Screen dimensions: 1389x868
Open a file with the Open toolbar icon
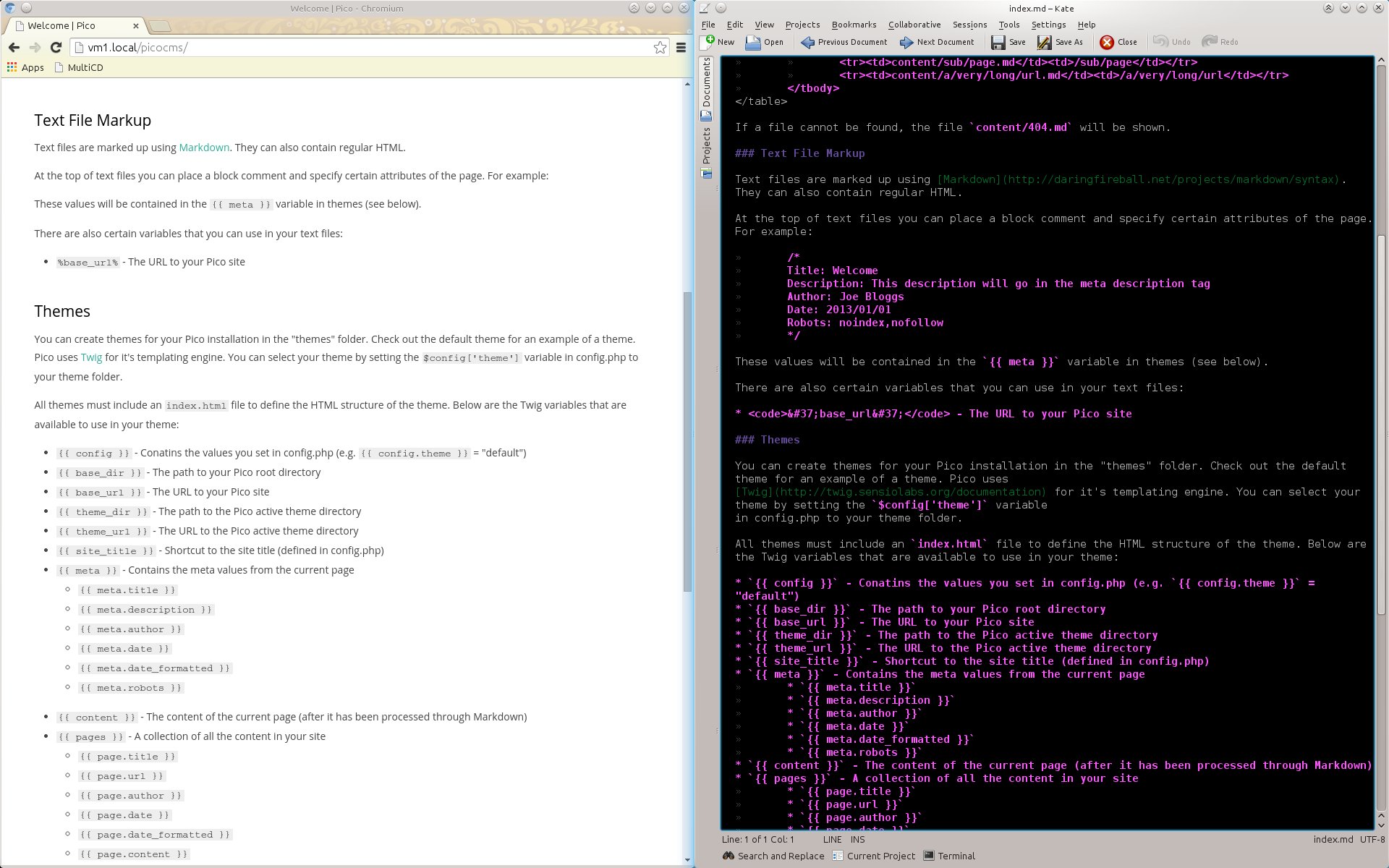click(x=753, y=42)
